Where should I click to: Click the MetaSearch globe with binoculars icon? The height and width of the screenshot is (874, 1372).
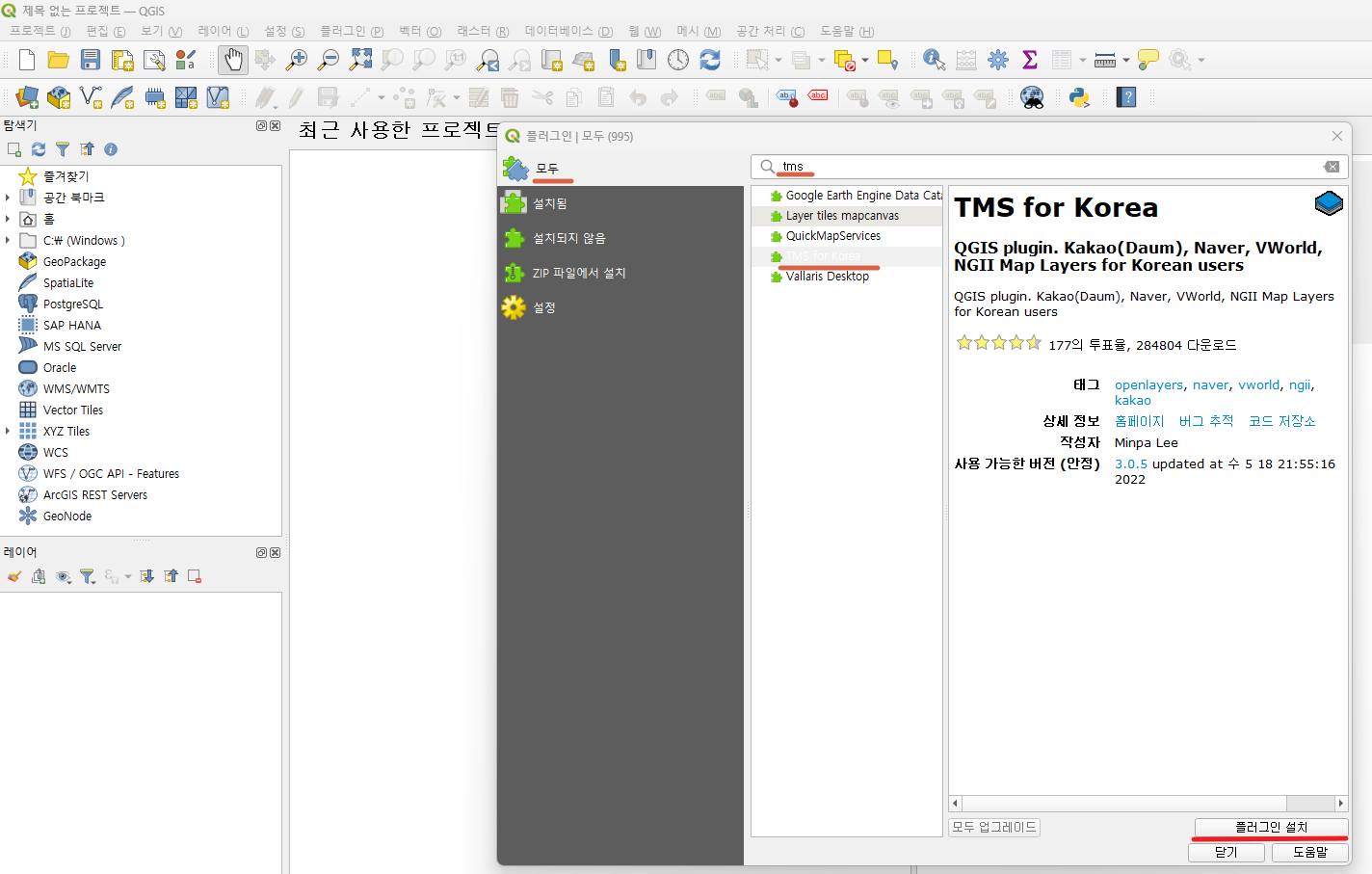[1032, 97]
